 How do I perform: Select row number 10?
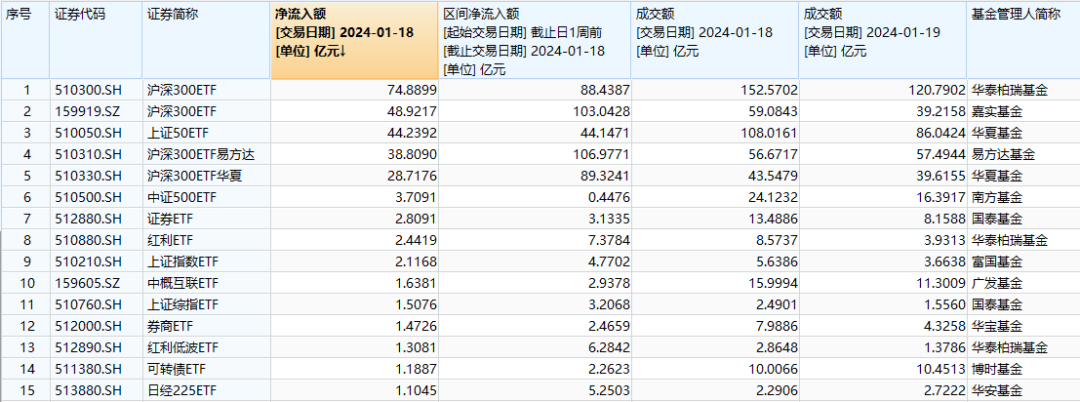point(26,284)
